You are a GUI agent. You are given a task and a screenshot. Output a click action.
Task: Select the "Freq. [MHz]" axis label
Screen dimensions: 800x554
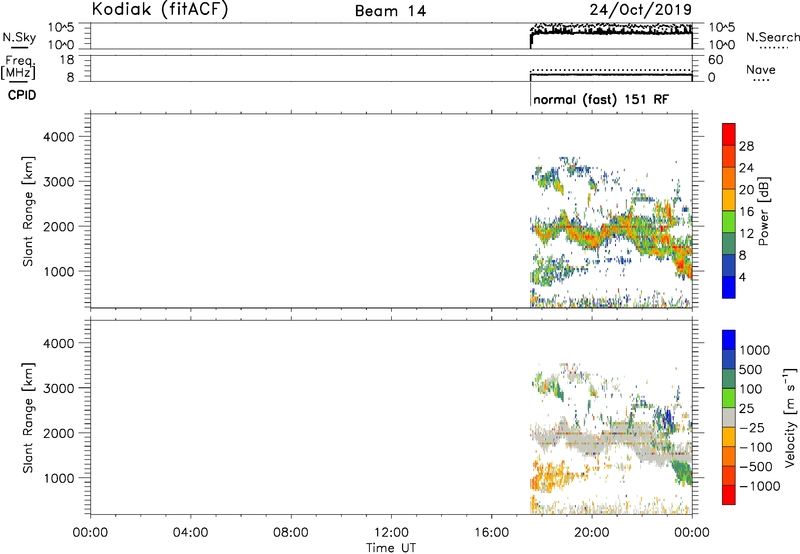[19, 68]
